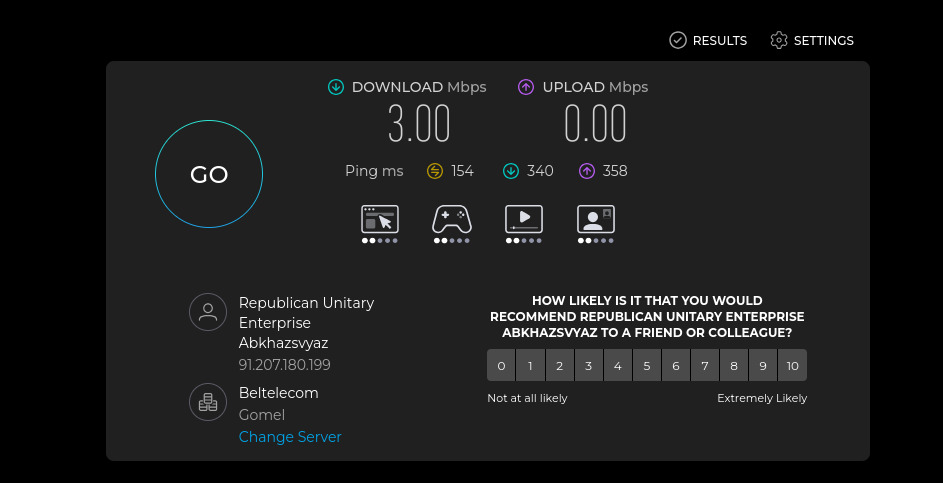Screen dimensions: 943x483
Task: Pick rating 3 in recommendation survey
Action: [x=589, y=366]
